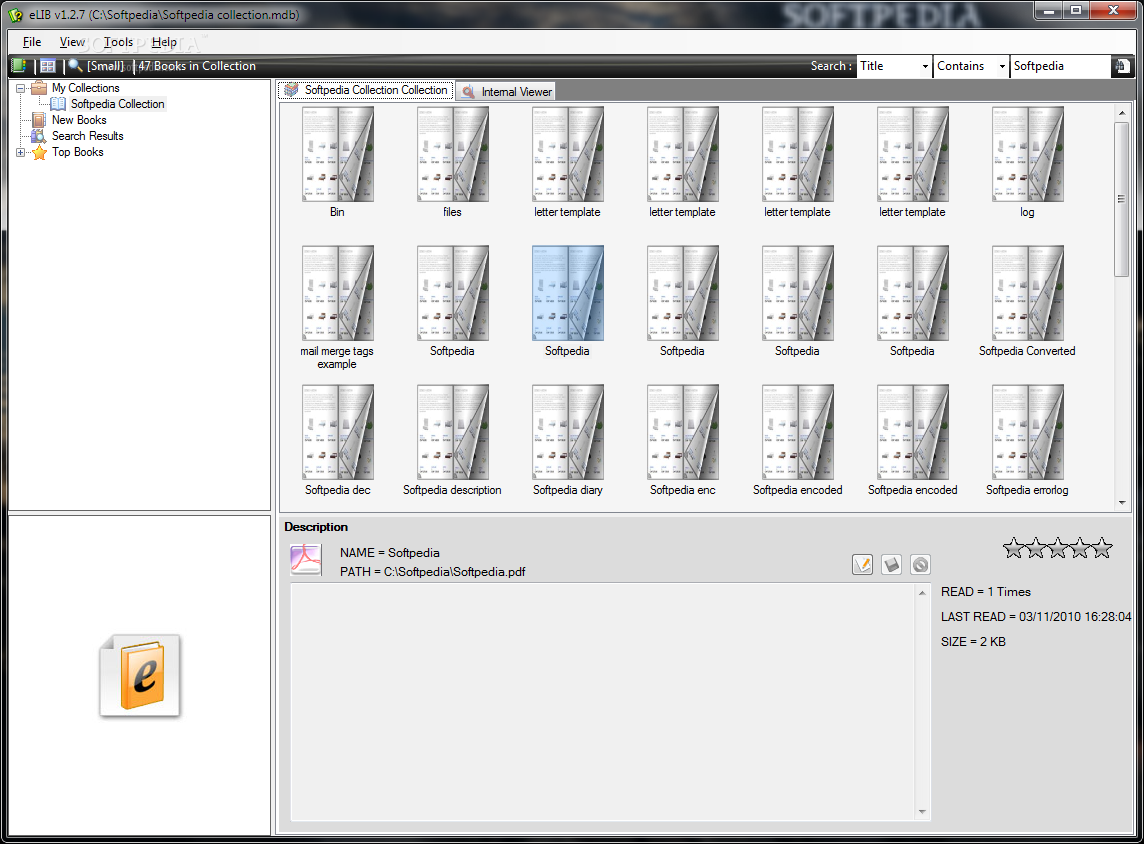Click the thumbnail list scrollbar thumb

pyautogui.click(x=1122, y=199)
